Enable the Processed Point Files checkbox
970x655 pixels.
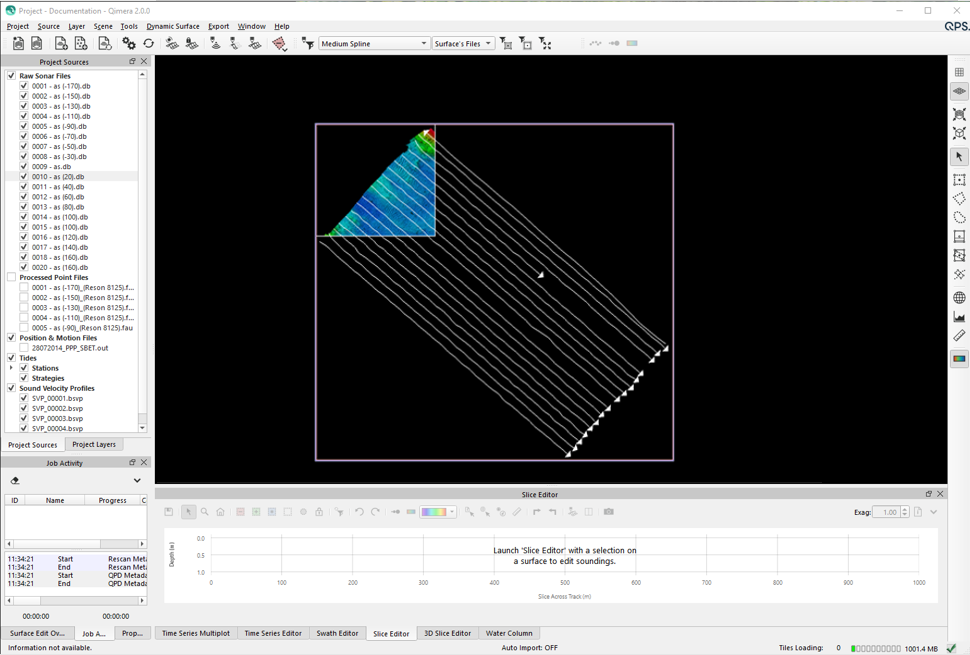point(12,277)
